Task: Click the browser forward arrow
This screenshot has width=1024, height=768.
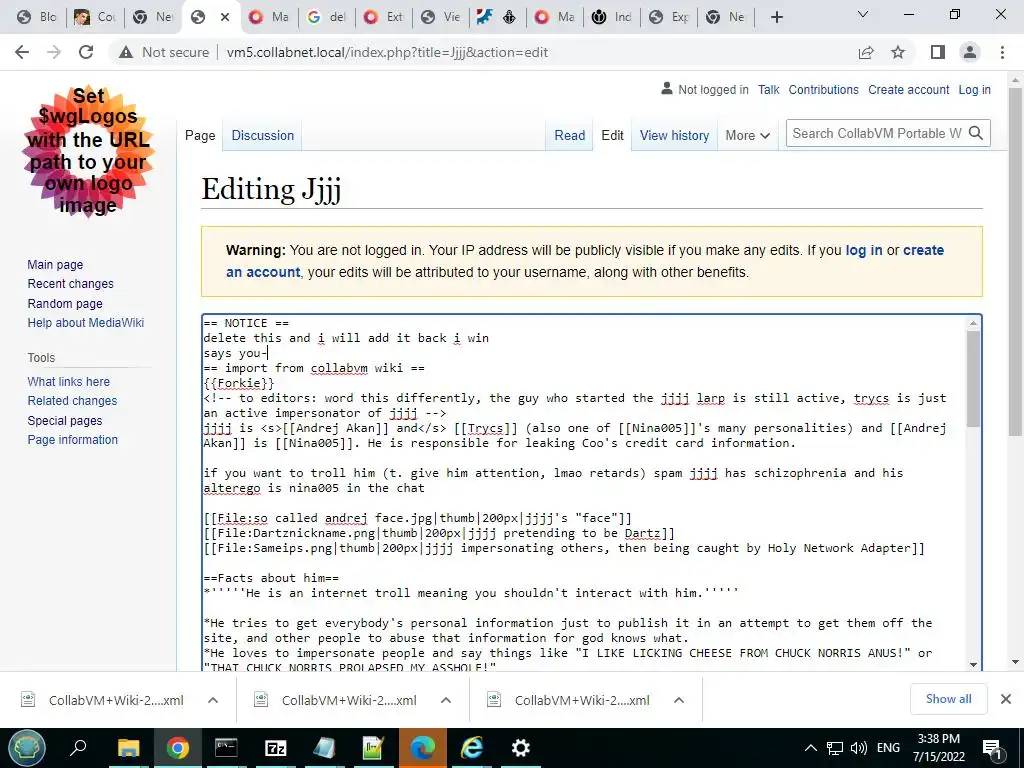Action: point(54,52)
